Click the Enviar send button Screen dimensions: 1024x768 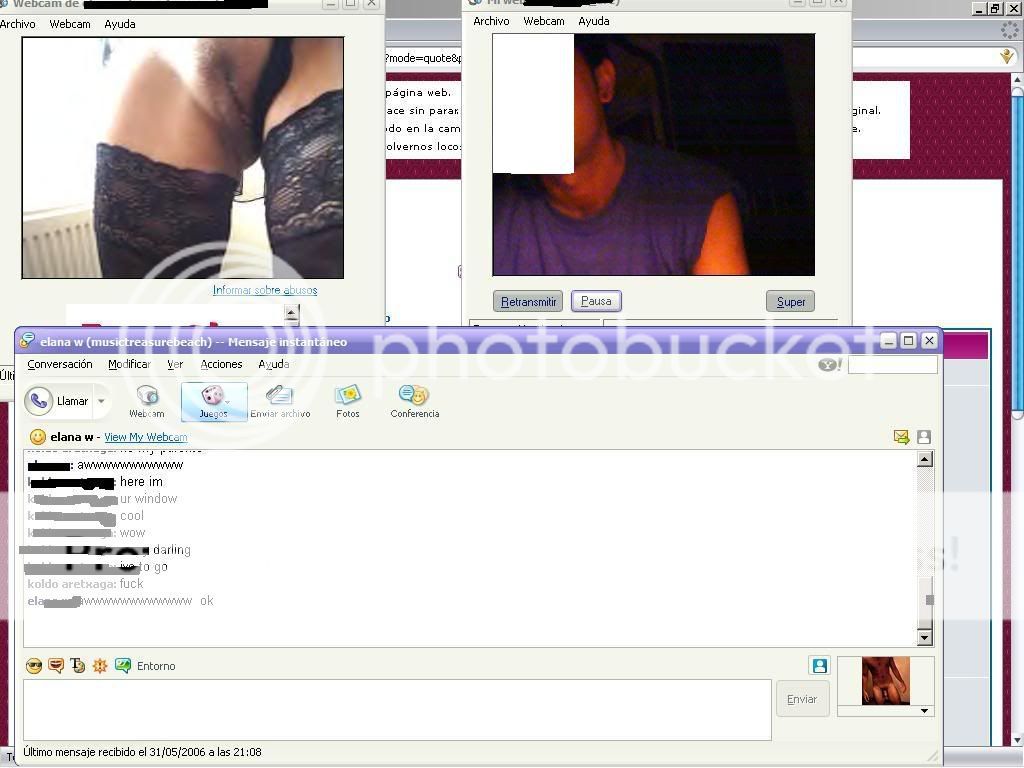(801, 699)
